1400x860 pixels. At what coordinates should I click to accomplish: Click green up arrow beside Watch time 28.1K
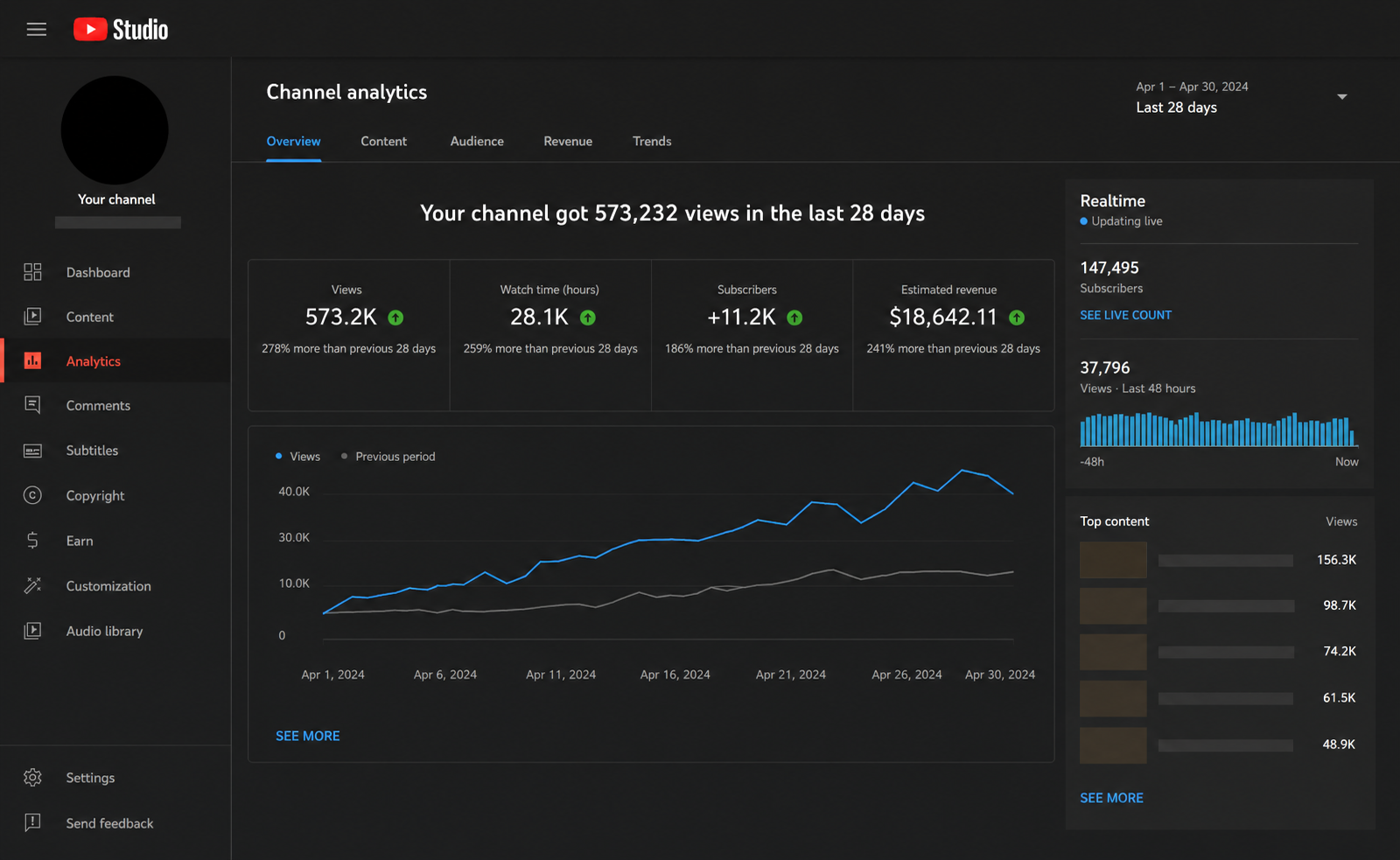pos(588,318)
